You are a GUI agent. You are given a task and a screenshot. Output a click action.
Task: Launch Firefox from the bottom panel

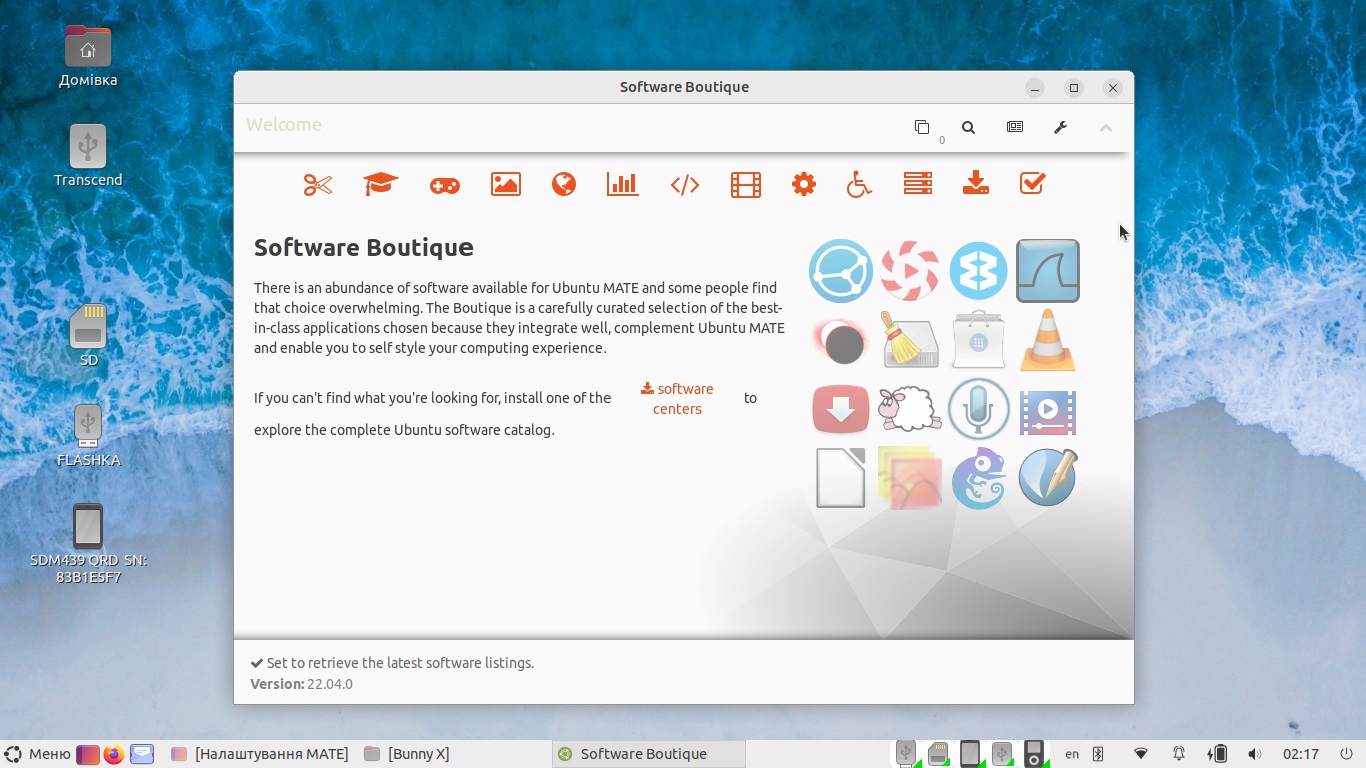click(x=114, y=754)
